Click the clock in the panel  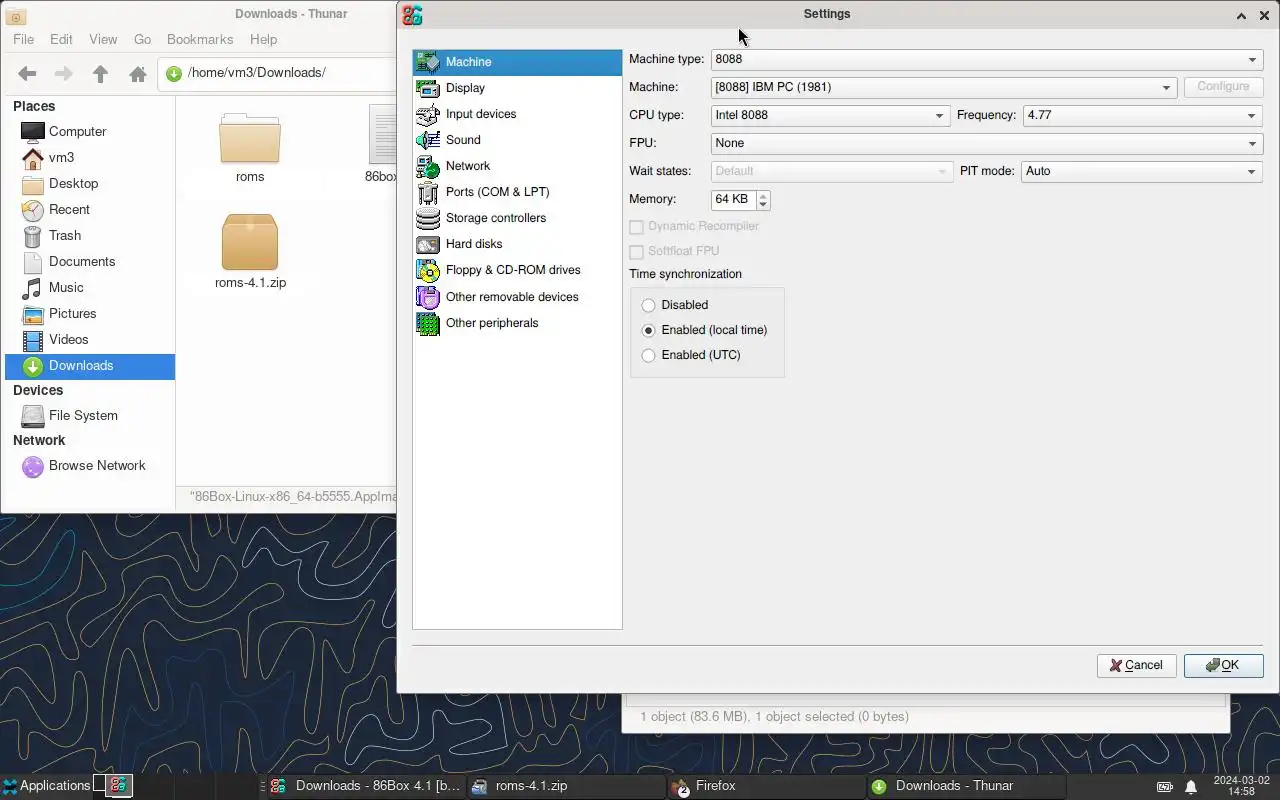tap(1241, 786)
